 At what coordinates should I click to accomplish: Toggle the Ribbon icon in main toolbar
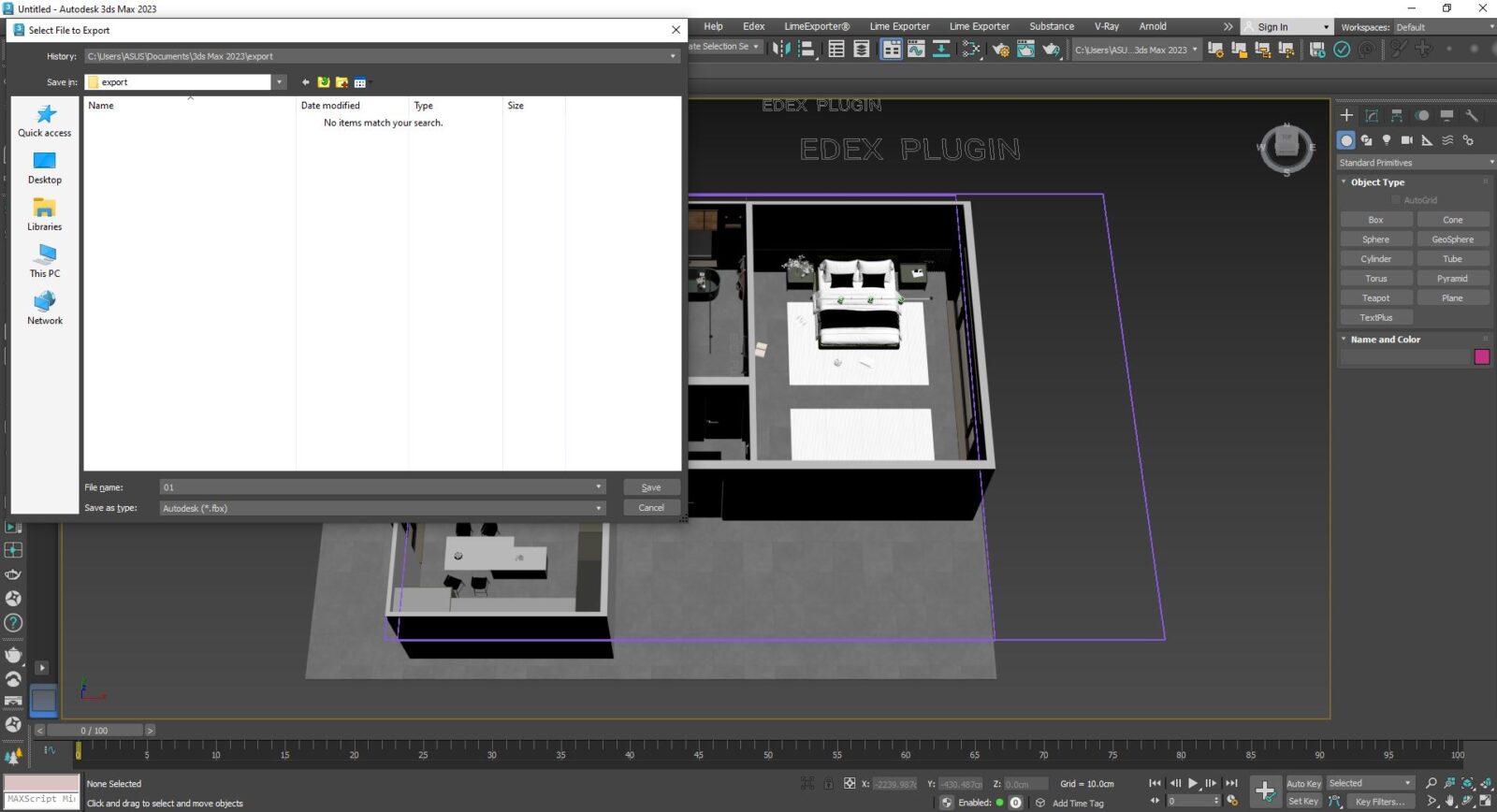tap(892, 49)
